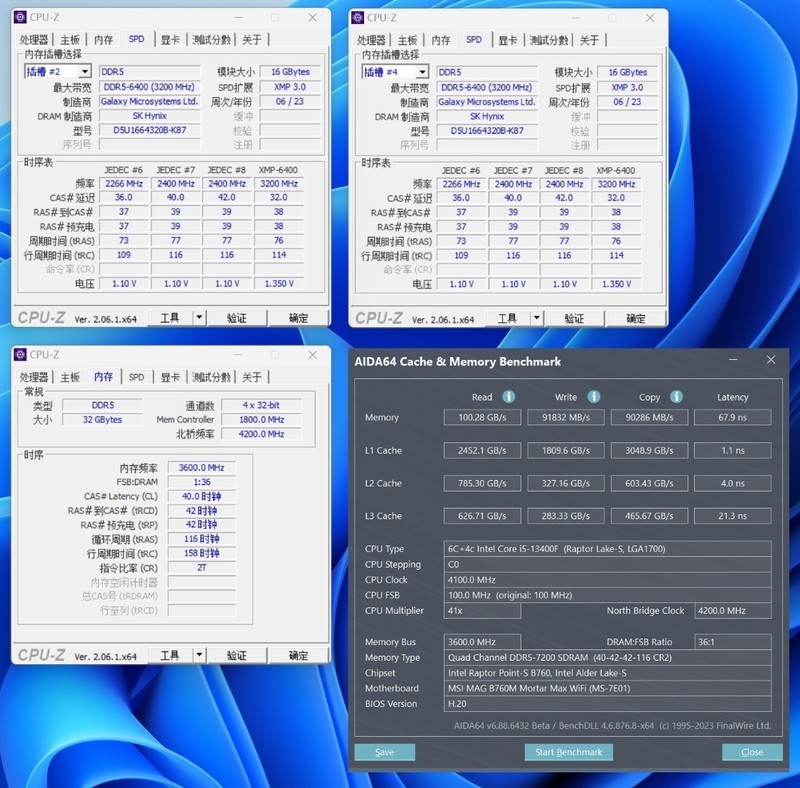Open 显卡 tab in the 32 GBytes window

tap(170, 377)
